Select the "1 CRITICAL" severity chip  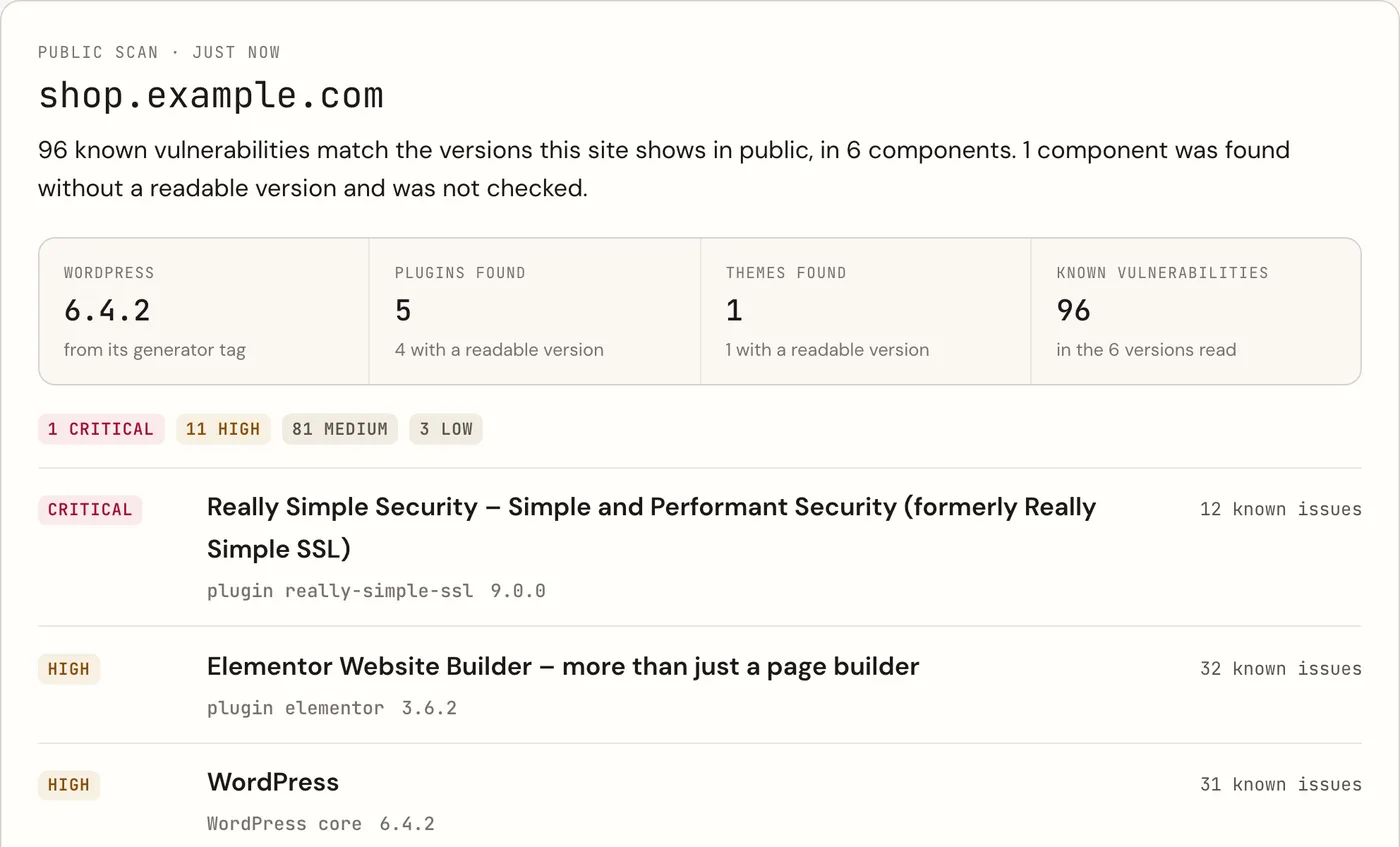pos(101,429)
